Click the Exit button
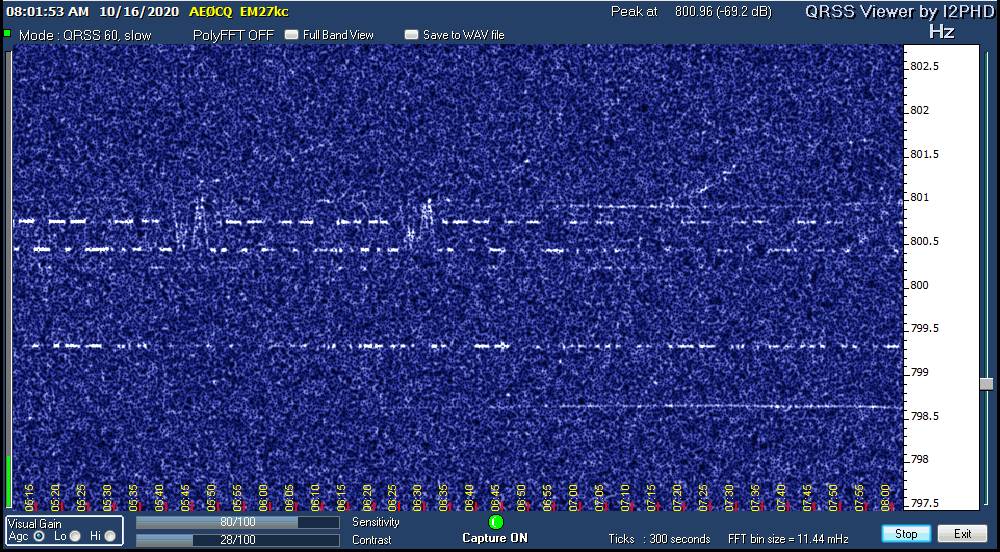This screenshot has width=1000, height=552. coord(962,534)
